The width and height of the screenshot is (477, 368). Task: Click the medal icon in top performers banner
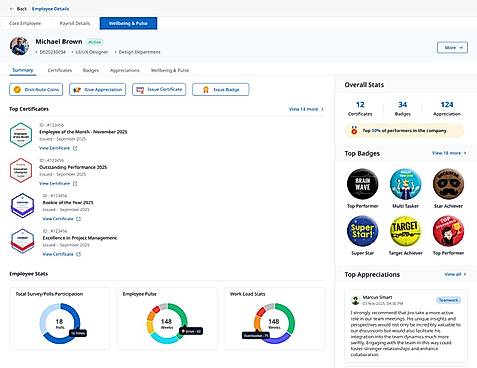pyautogui.click(x=354, y=130)
